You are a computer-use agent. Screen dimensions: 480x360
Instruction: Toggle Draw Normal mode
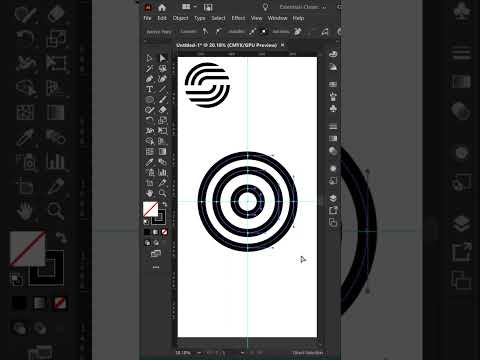147,243
